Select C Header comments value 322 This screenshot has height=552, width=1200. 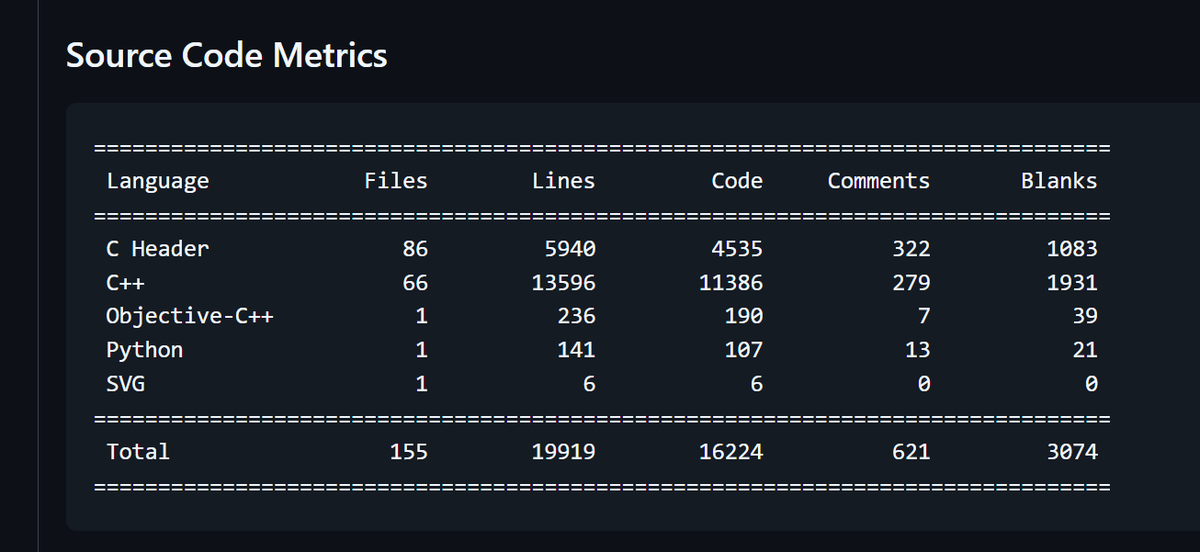click(x=911, y=249)
